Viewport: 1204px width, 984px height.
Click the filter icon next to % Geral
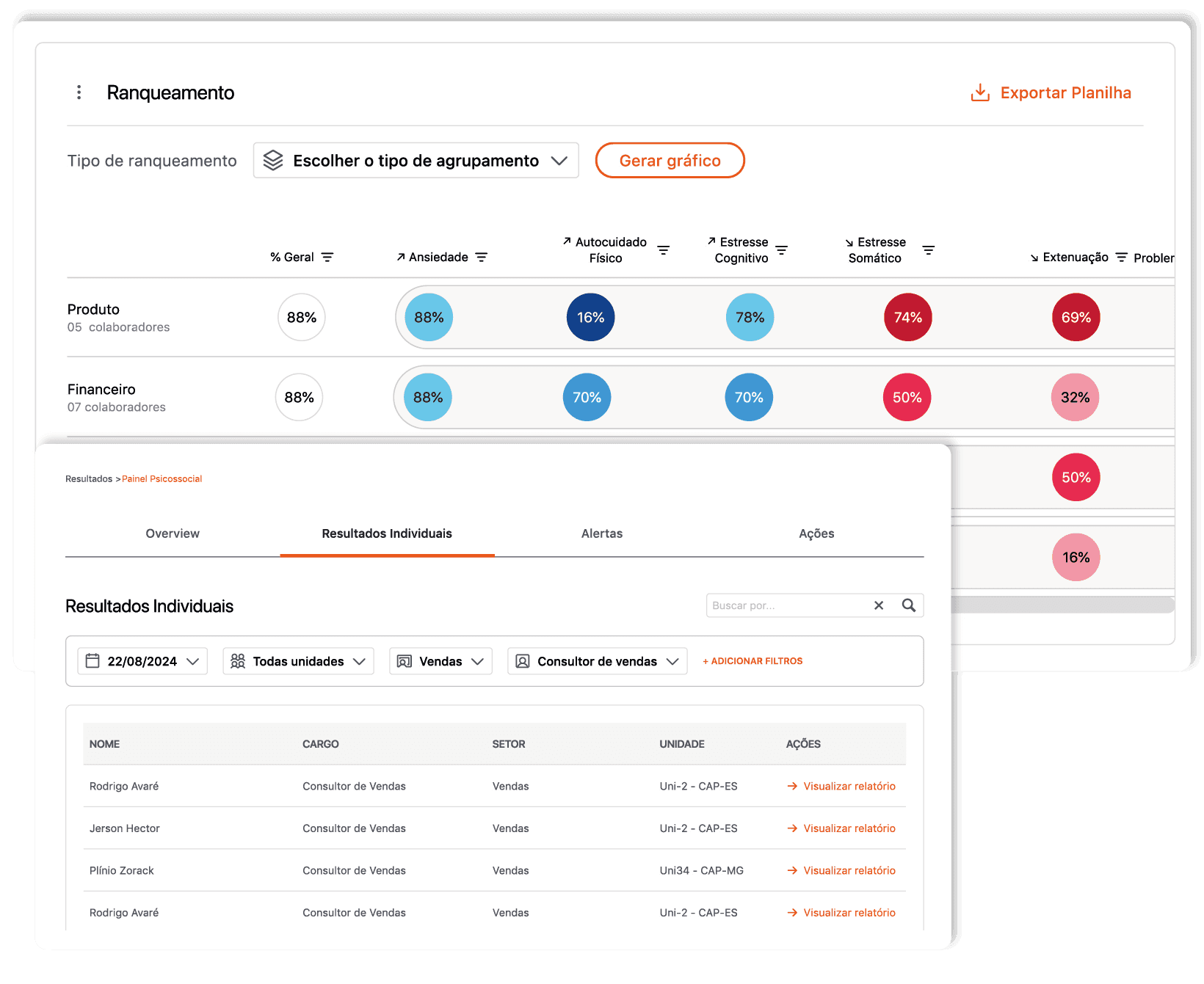pyautogui.click(x=327, y=257)
